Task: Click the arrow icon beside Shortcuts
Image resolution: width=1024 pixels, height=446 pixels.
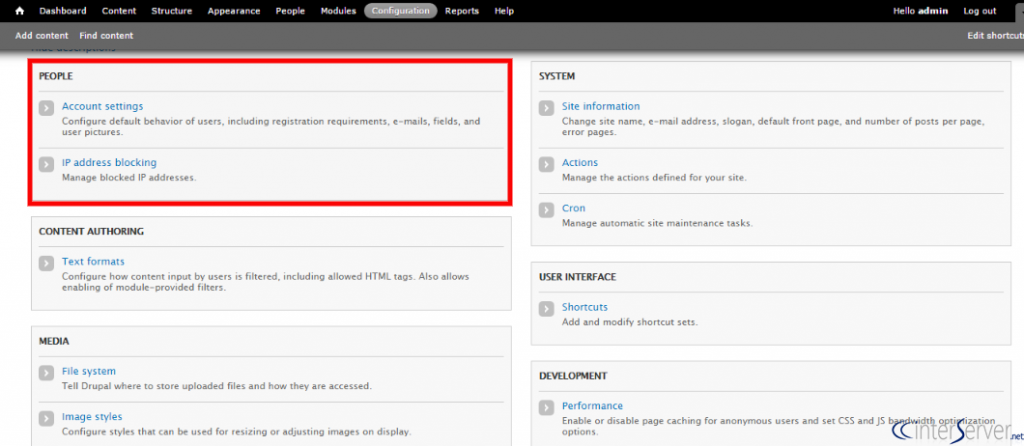Action: (547, 308)
